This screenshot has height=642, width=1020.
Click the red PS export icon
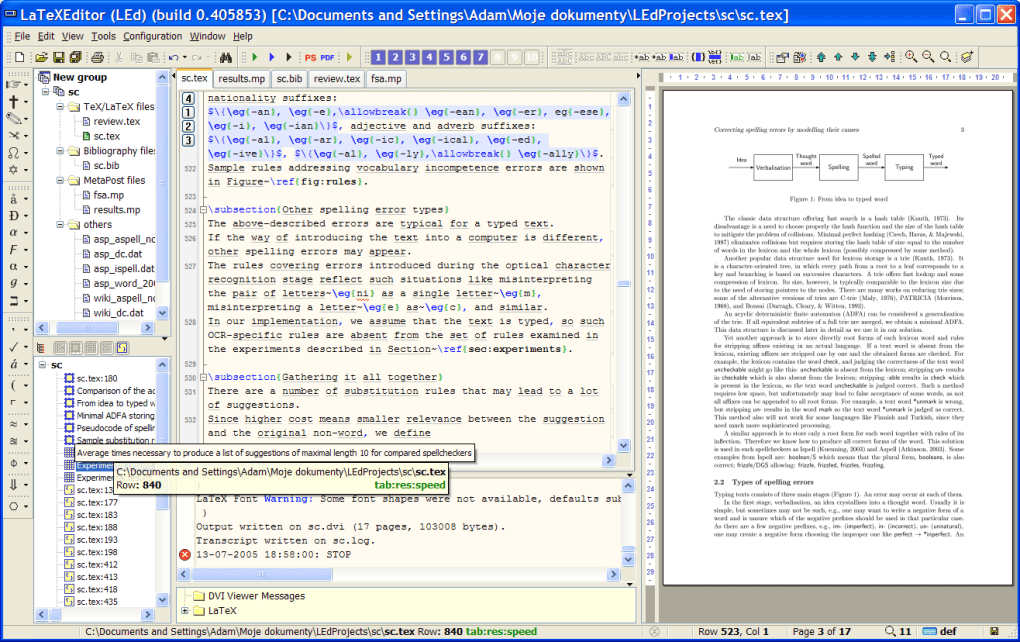[x=311, y=57]
